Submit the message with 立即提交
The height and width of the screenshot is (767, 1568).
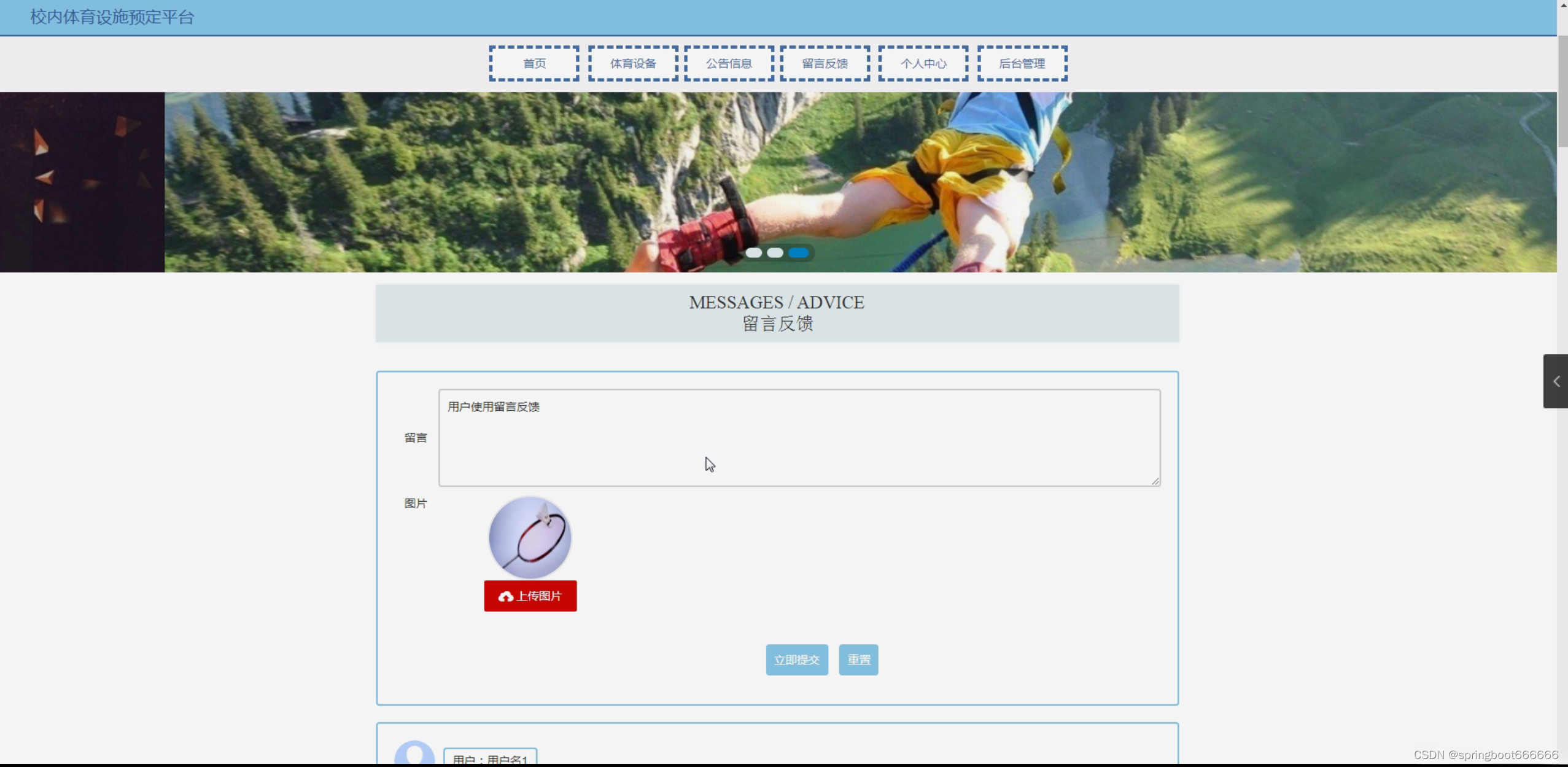[796, 660]
